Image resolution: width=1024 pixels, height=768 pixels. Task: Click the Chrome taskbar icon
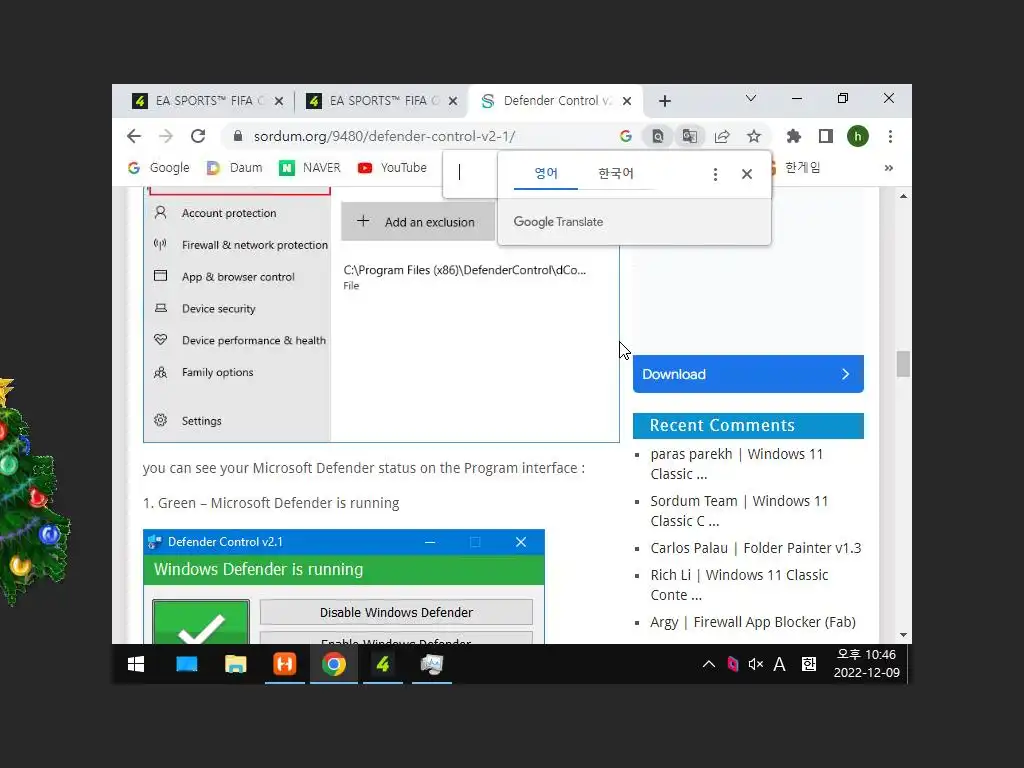[334, 664]
